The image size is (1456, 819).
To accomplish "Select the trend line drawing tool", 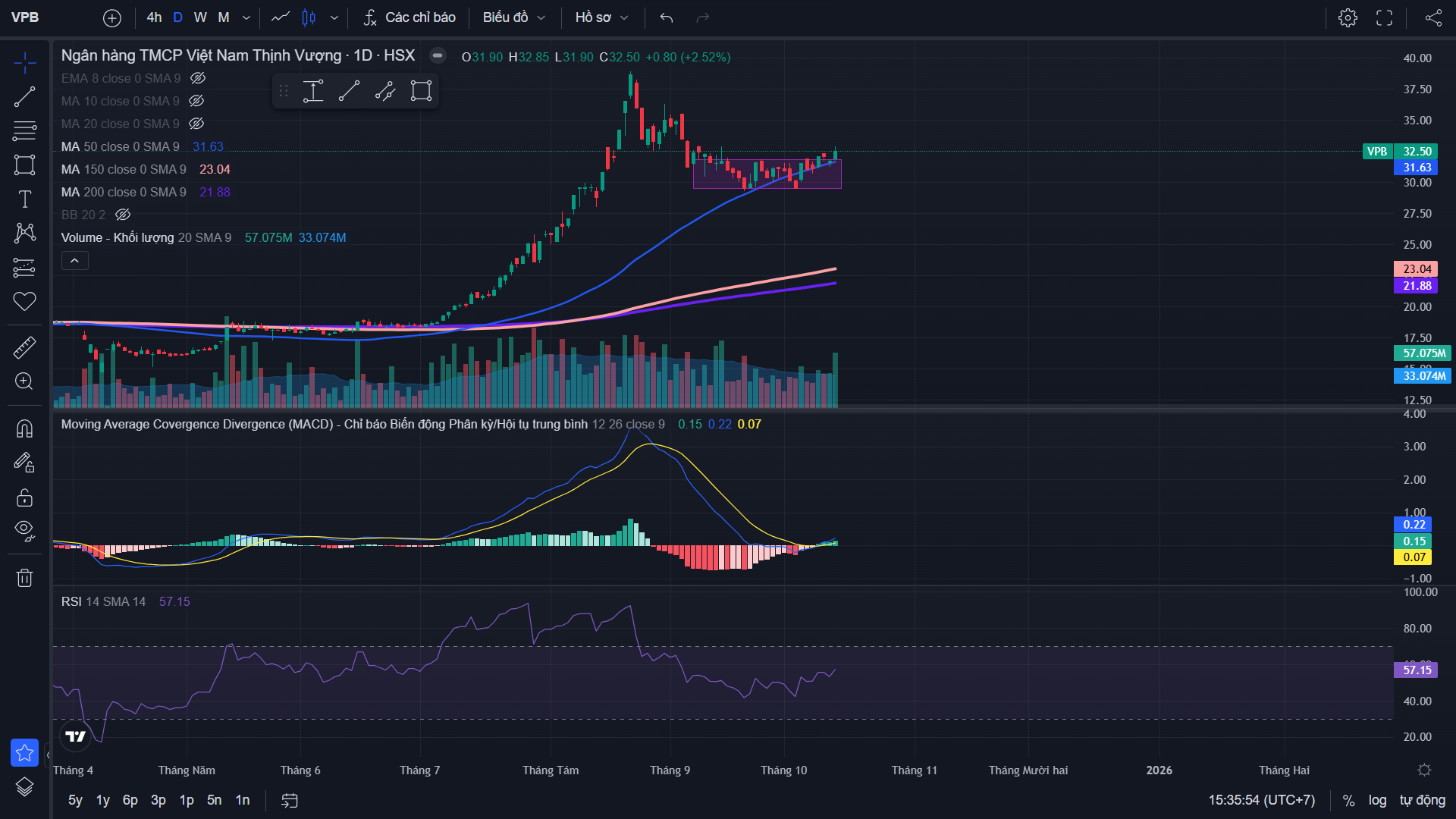I will tap(24, 97).
